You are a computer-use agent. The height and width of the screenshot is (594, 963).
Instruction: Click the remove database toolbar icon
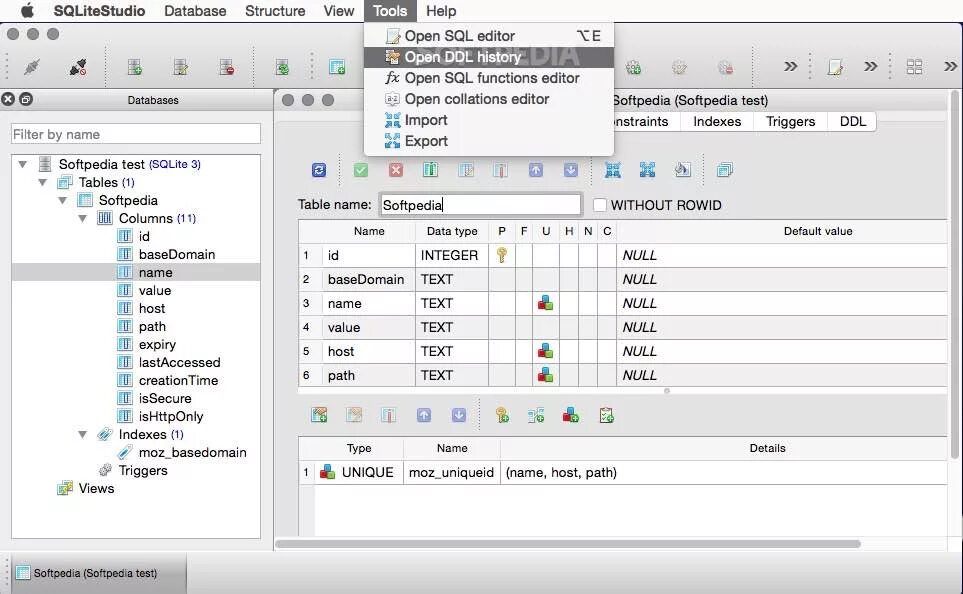(x=227, y=66)
